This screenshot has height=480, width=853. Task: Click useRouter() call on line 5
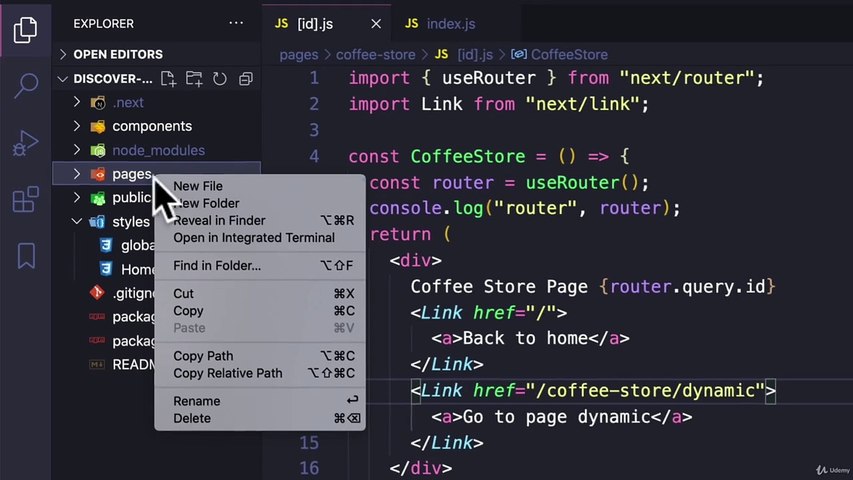[582, 182]
